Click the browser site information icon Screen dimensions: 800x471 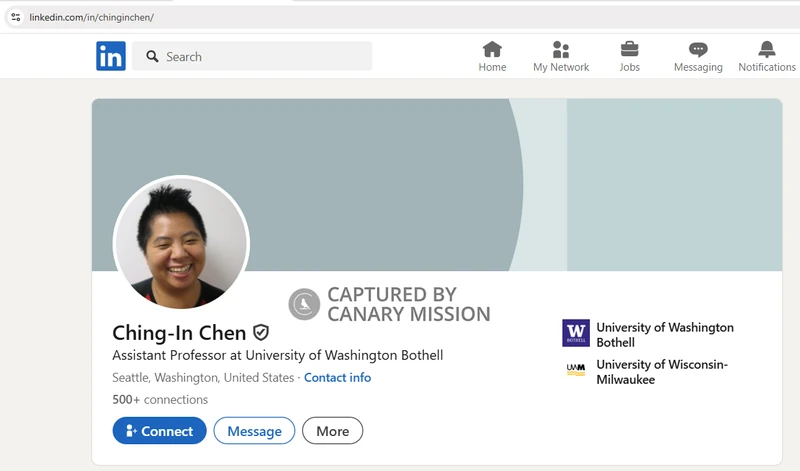(x=16, y=17)
